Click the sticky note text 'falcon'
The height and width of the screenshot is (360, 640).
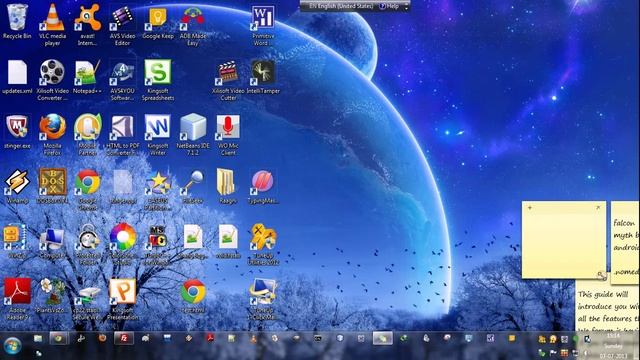pos(624,223)
